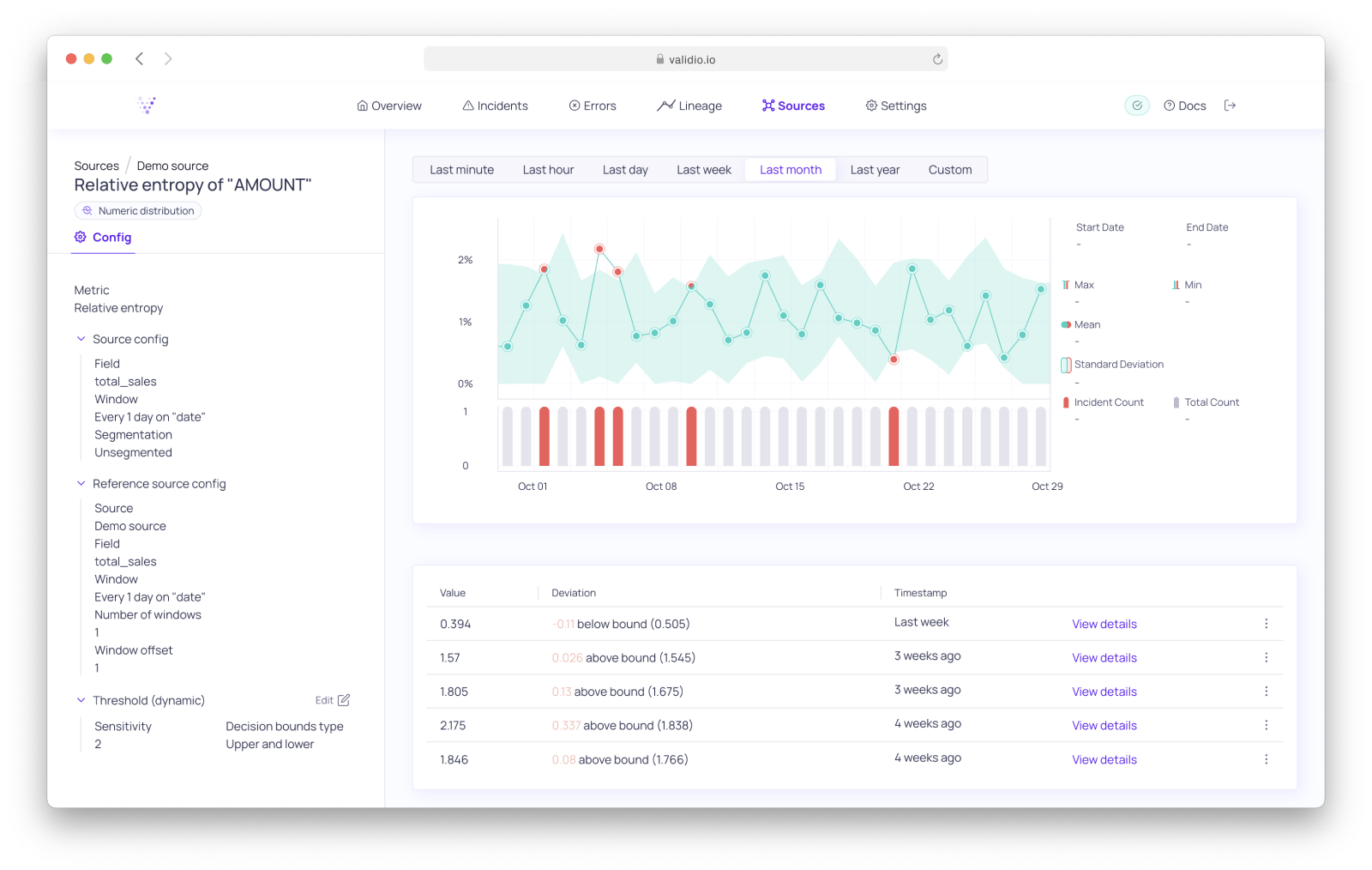
Task: Collapse the Source config section
Action: pos(81,339)
